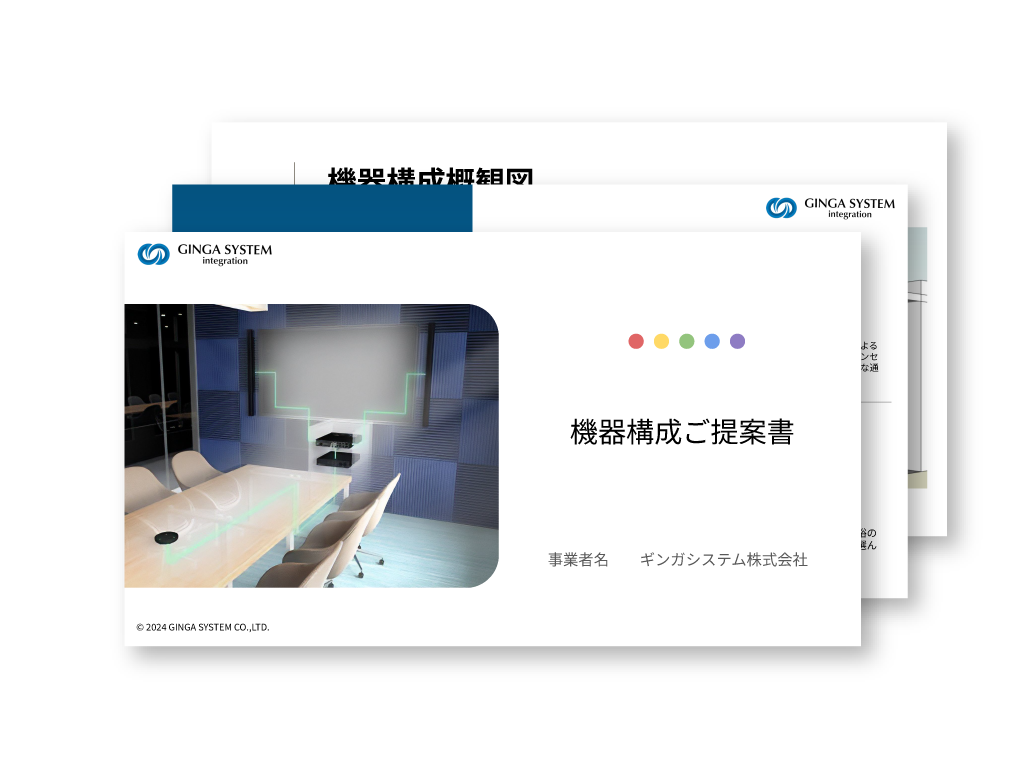This screenshot has width=1034, height=767.
Task: Click the ギンガシステム株式会社 company name
Action: click(x=723, y=560)
